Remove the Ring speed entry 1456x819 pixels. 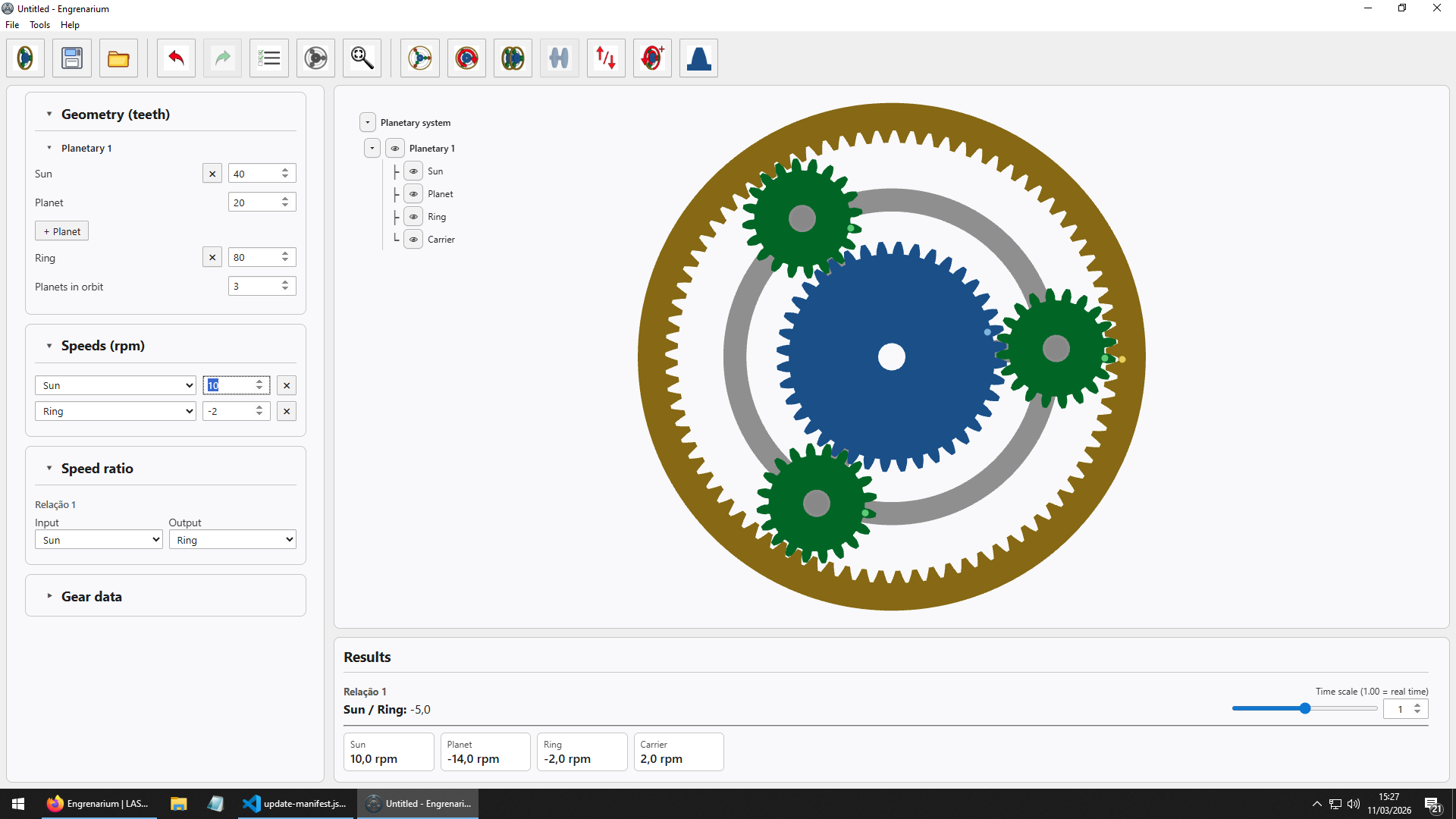(x=287, y=410)
